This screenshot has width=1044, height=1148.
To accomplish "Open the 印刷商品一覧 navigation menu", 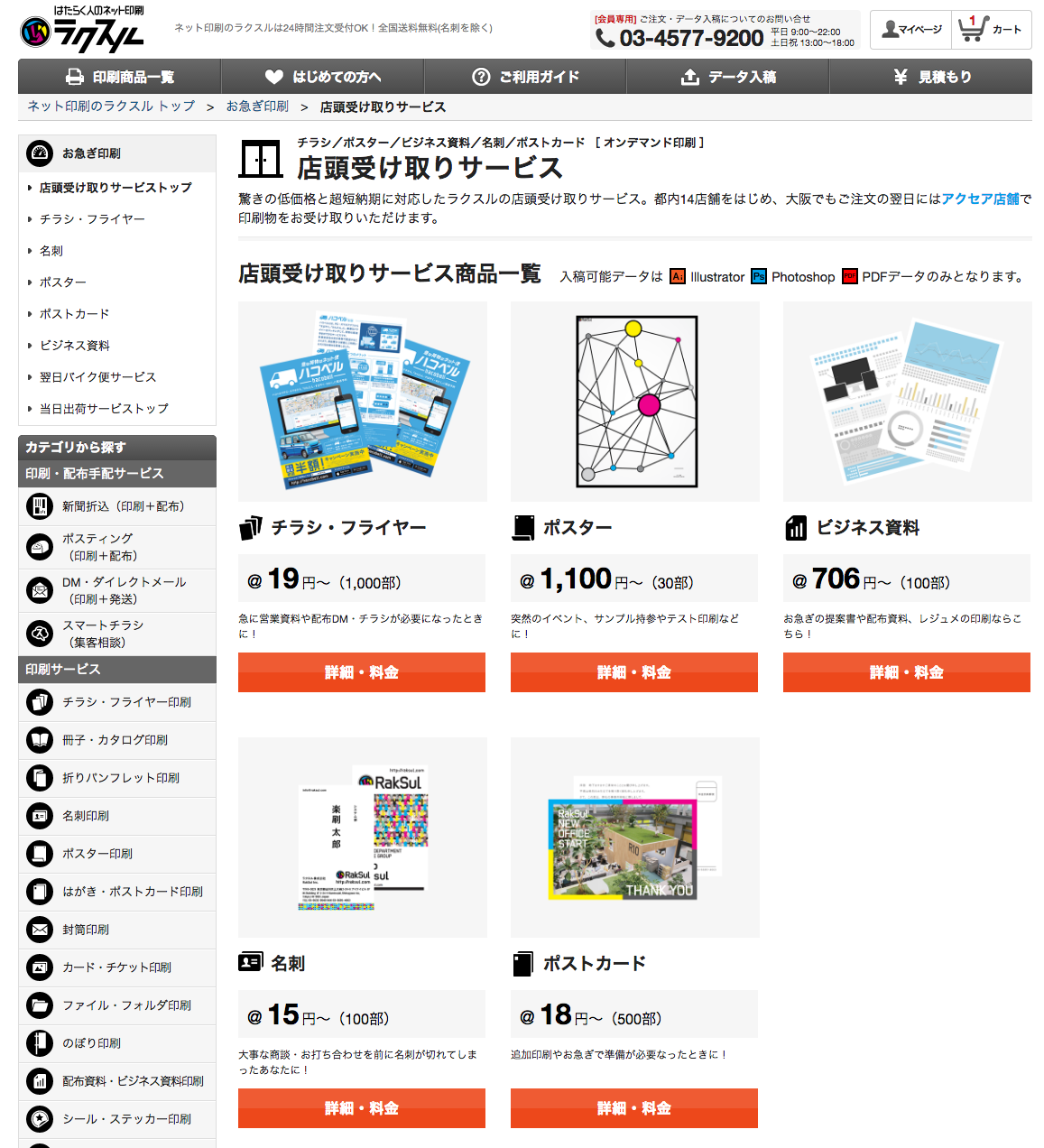I will coord(120,77).
